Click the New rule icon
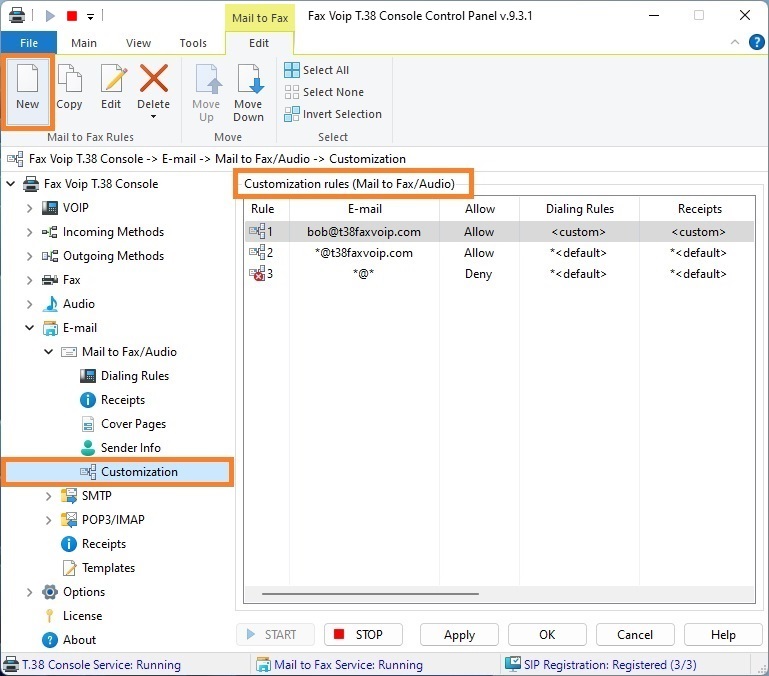This screenshot has height=676, width=769. click(27, 78)
